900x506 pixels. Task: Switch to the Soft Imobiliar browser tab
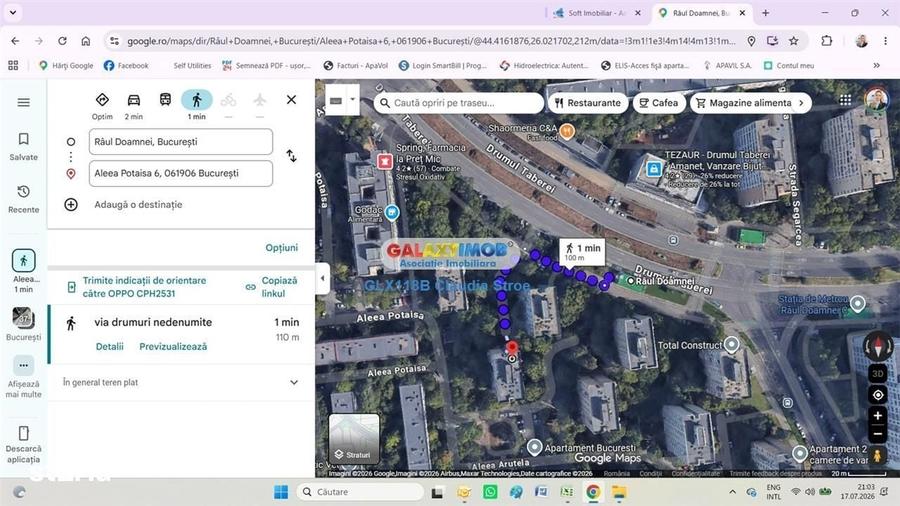[x=595, y=13]
